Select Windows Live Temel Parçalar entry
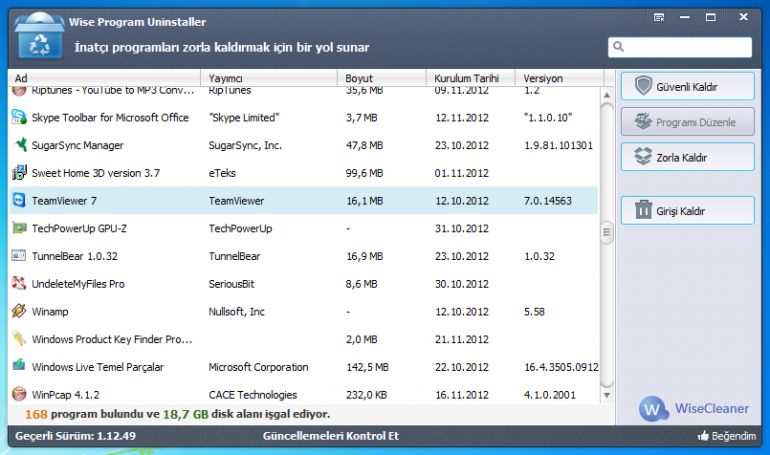Viewport: 770px width, 455px height. [x=98, y=367]
